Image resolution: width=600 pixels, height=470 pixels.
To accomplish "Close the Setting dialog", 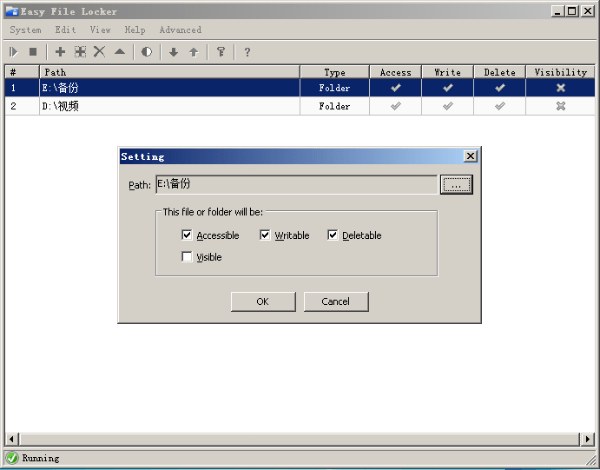I will click(x=470, y=156).
